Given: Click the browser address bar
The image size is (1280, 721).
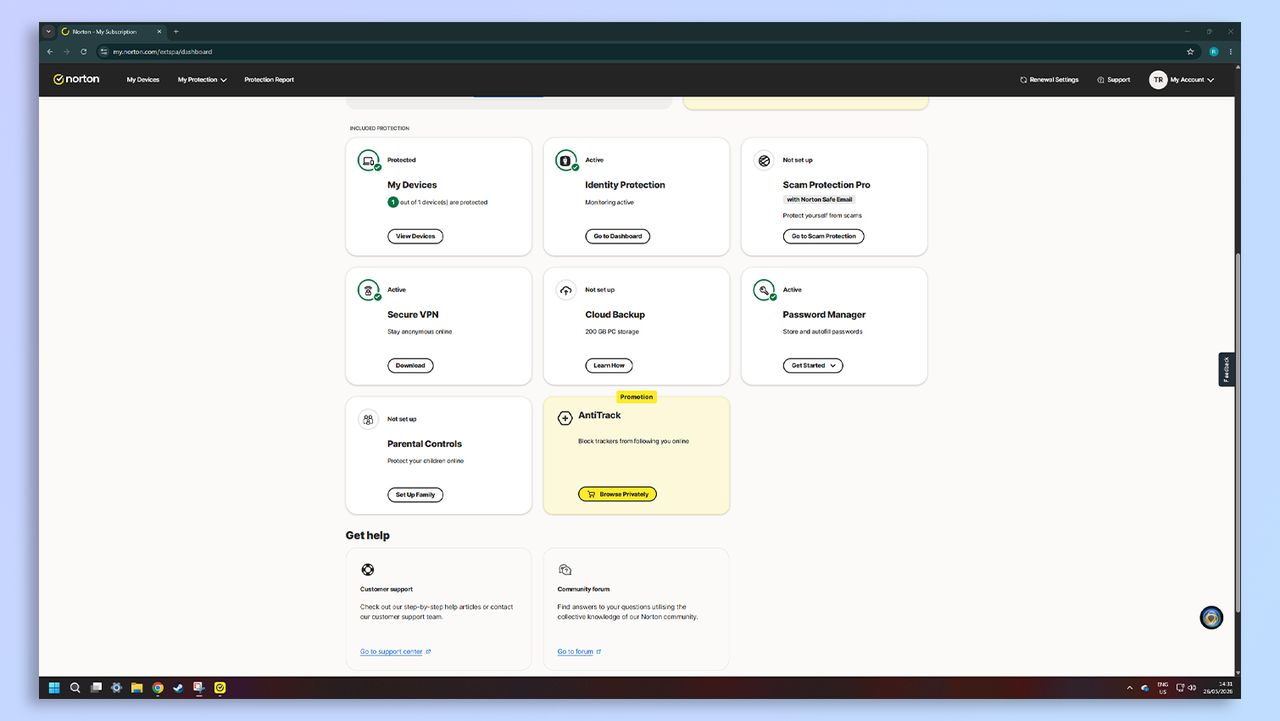Looking at the screenshot, I should (640, 51).
